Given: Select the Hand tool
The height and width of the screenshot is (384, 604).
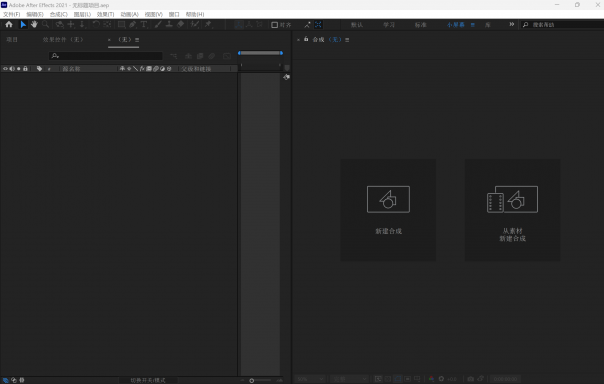Looking at the screenshot, I should click(x=34, y=24).
